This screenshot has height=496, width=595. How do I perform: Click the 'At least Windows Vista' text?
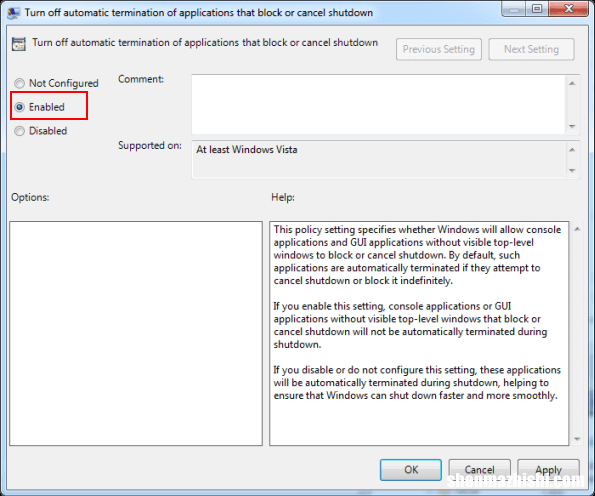coord(247,150)
